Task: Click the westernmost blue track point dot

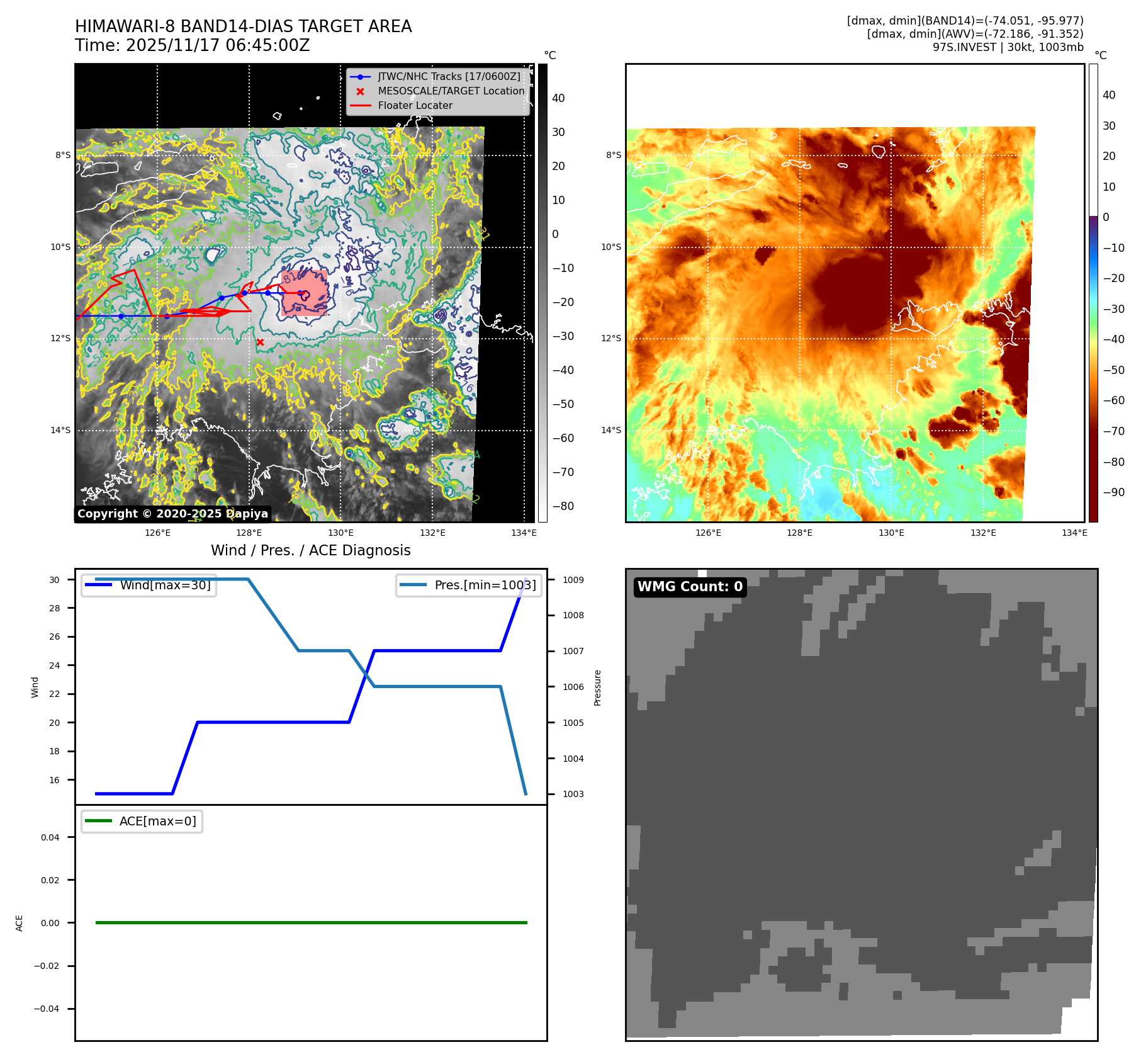Action: (121, 316)
